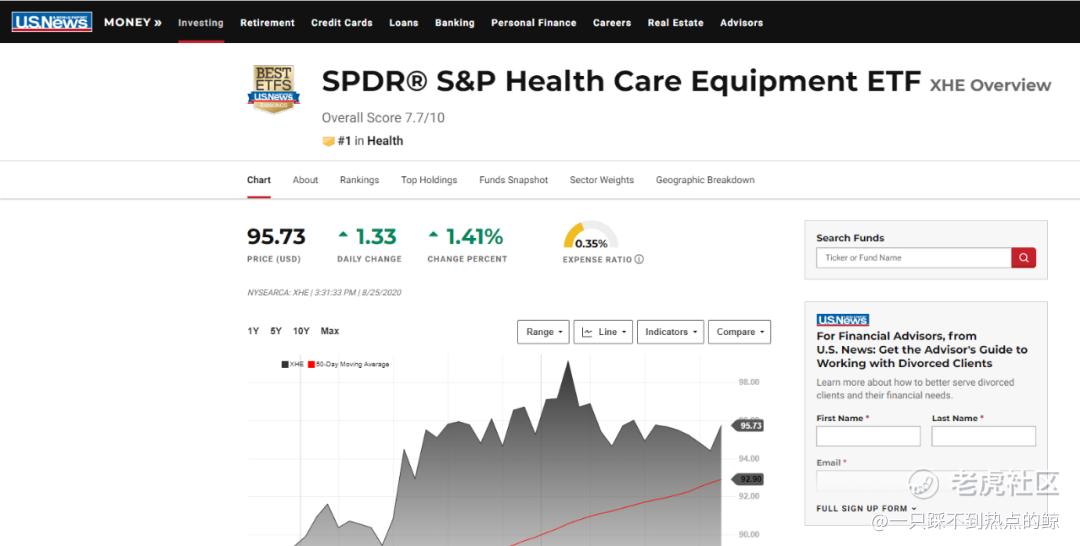Image resolution: width=1080 pixels, height=546 pixels.
Task: Click the 95.73 price marker on chart
Action: (749, 426)
